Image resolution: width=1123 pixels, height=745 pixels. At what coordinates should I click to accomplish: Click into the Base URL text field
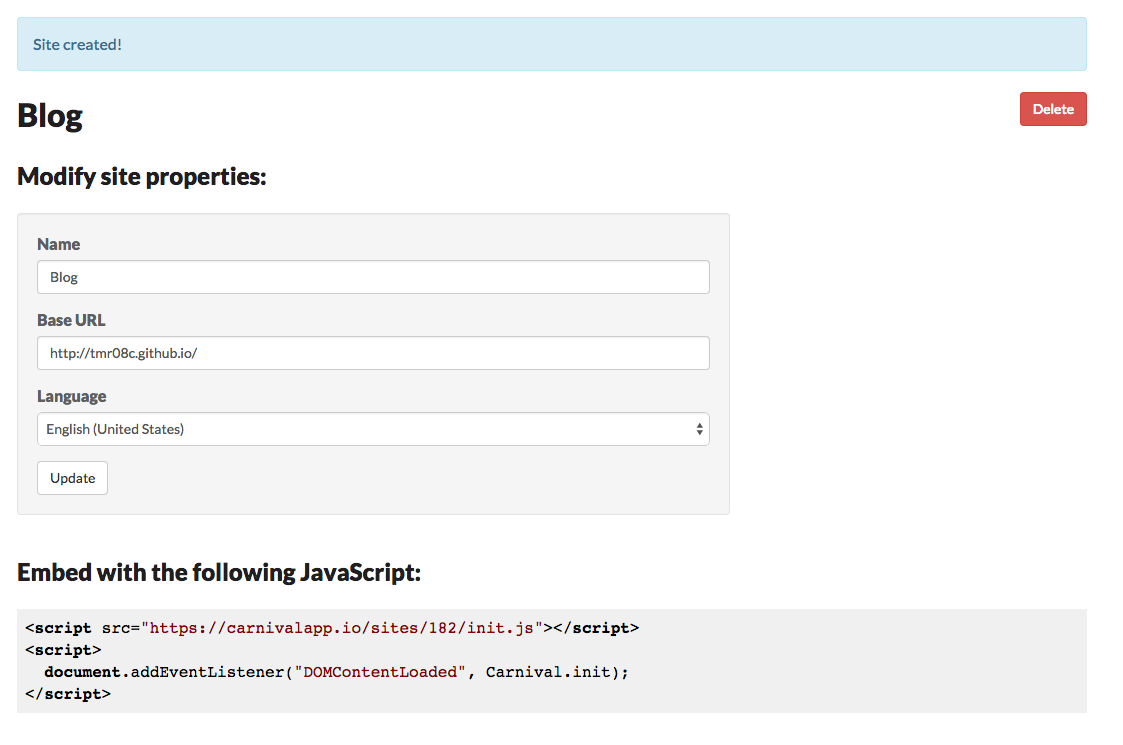(x=373, y=353)
